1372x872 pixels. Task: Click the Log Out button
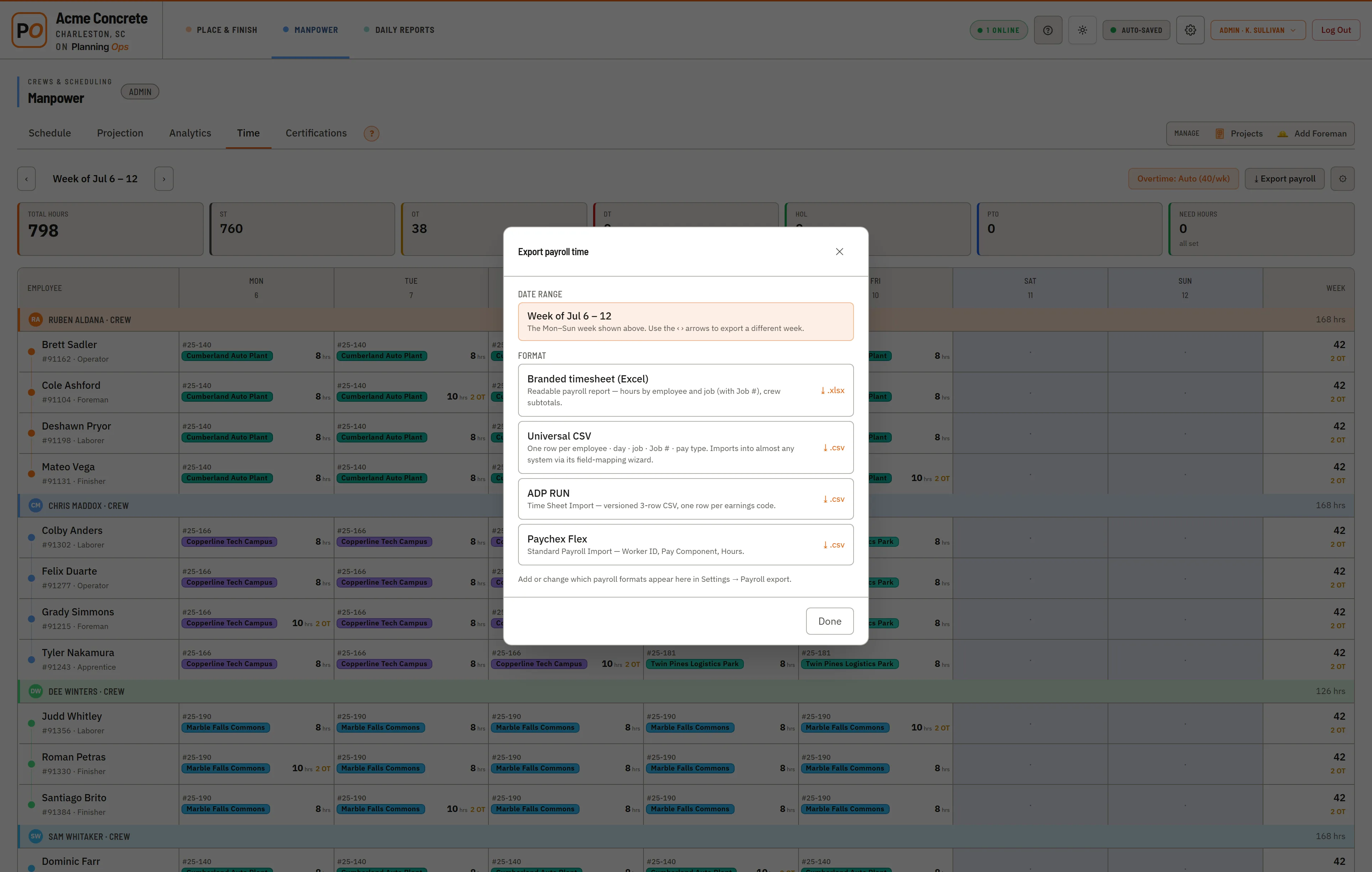(x=1336, y=30)
